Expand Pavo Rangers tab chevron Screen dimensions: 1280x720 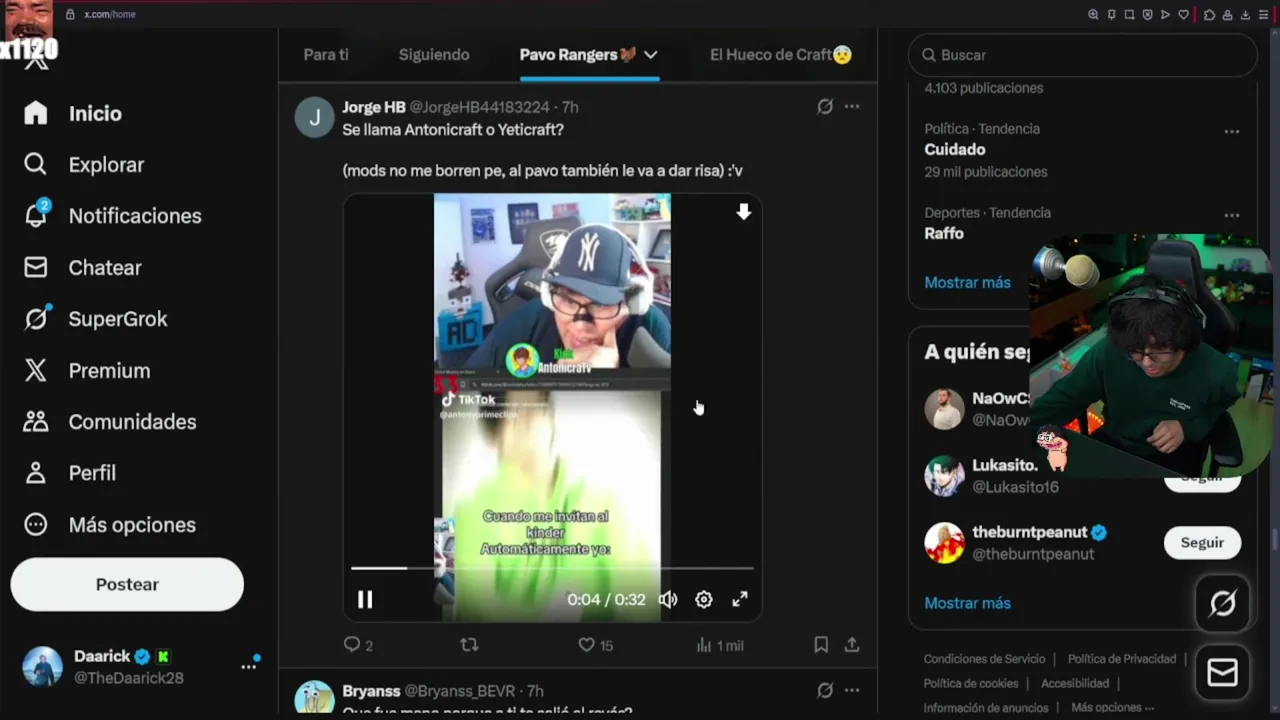click(x=650, y=55)
